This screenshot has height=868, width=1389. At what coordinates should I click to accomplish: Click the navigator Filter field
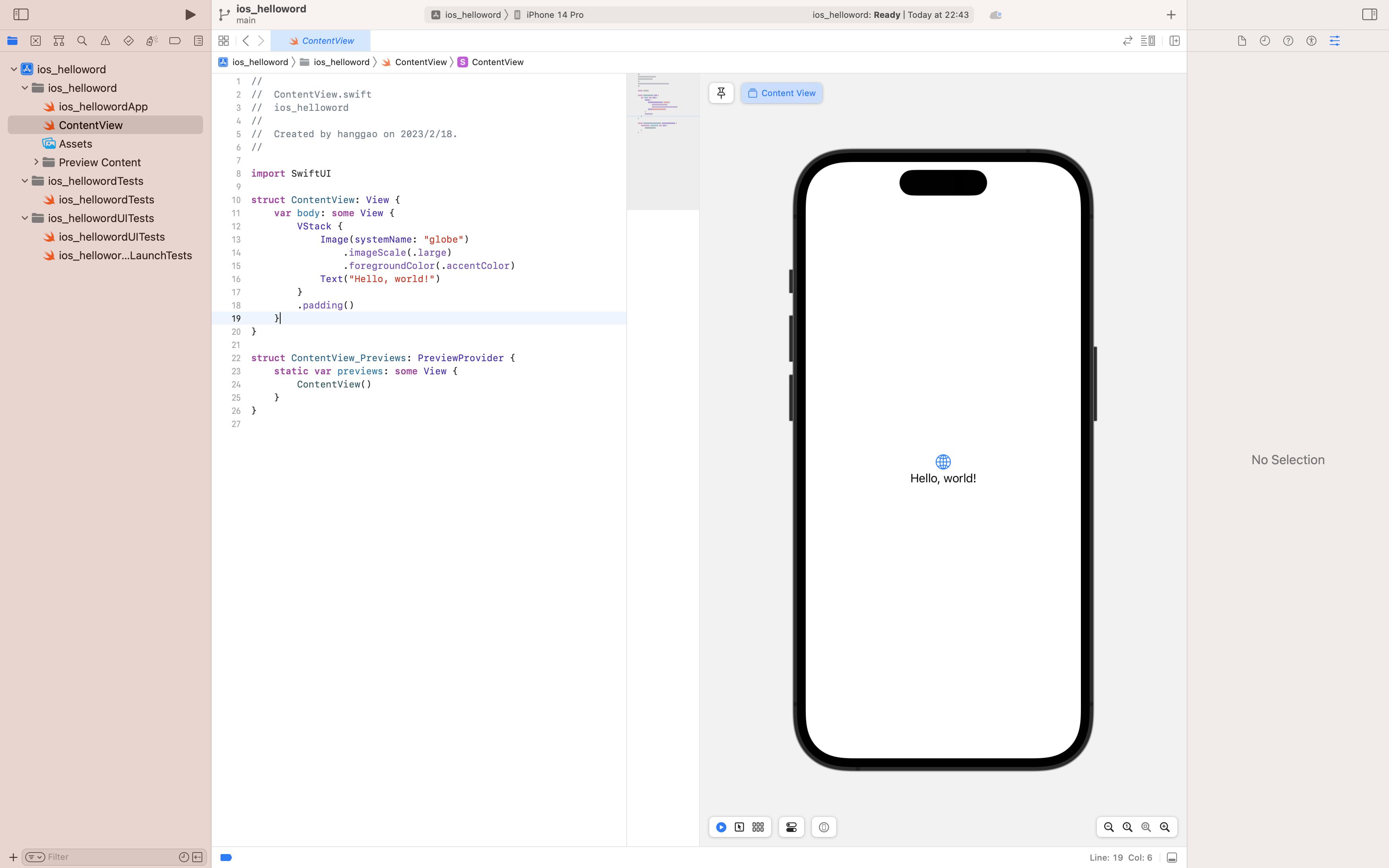pyautogui.click(x=109, y=857)
